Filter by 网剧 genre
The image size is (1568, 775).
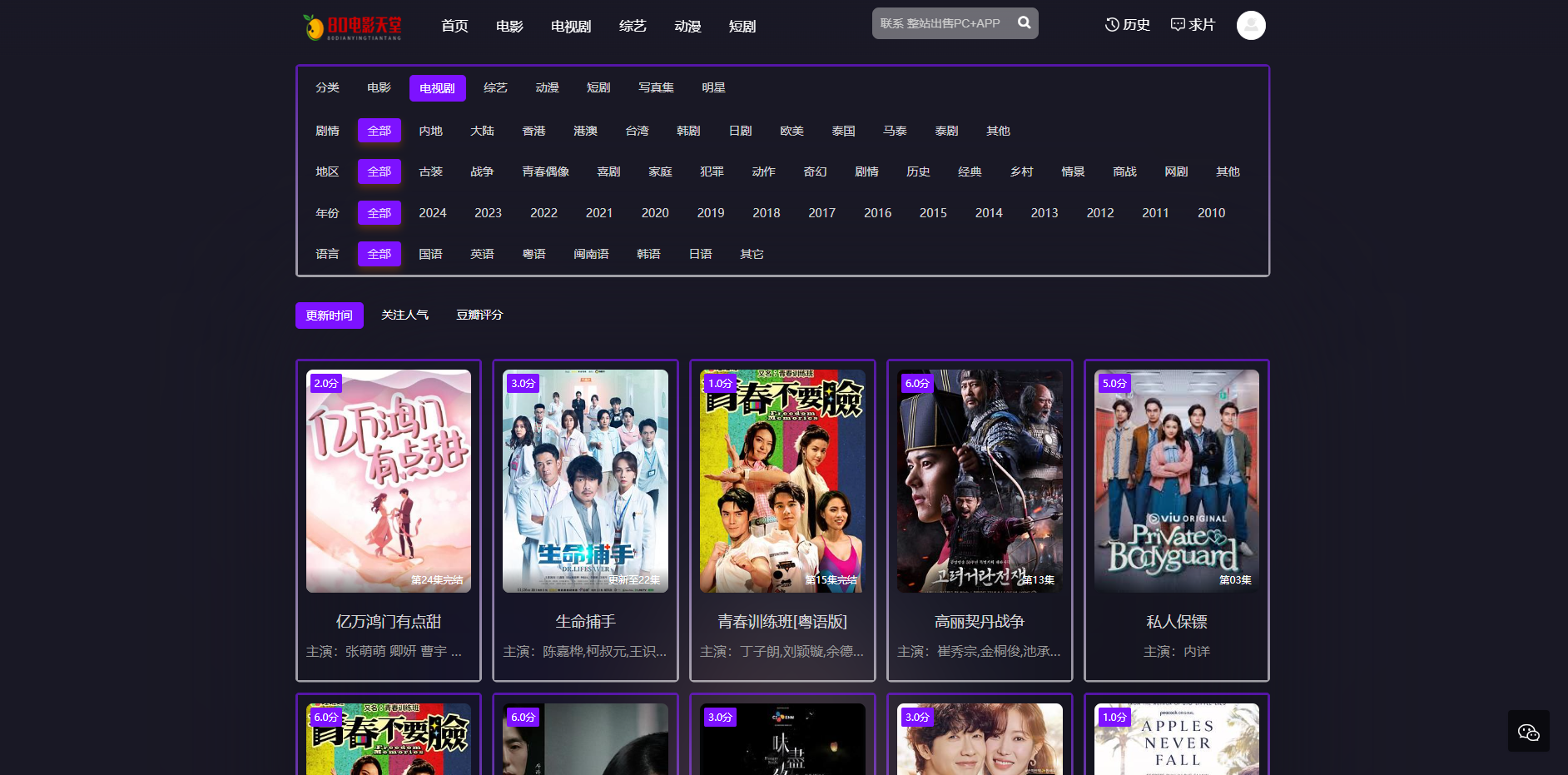(1176, 171)
